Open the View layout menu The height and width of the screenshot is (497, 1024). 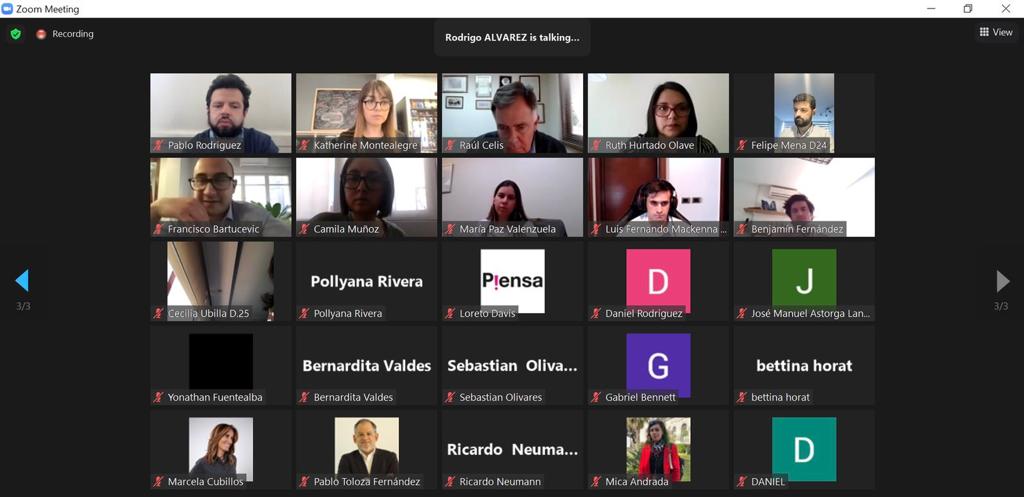(996, 32)
